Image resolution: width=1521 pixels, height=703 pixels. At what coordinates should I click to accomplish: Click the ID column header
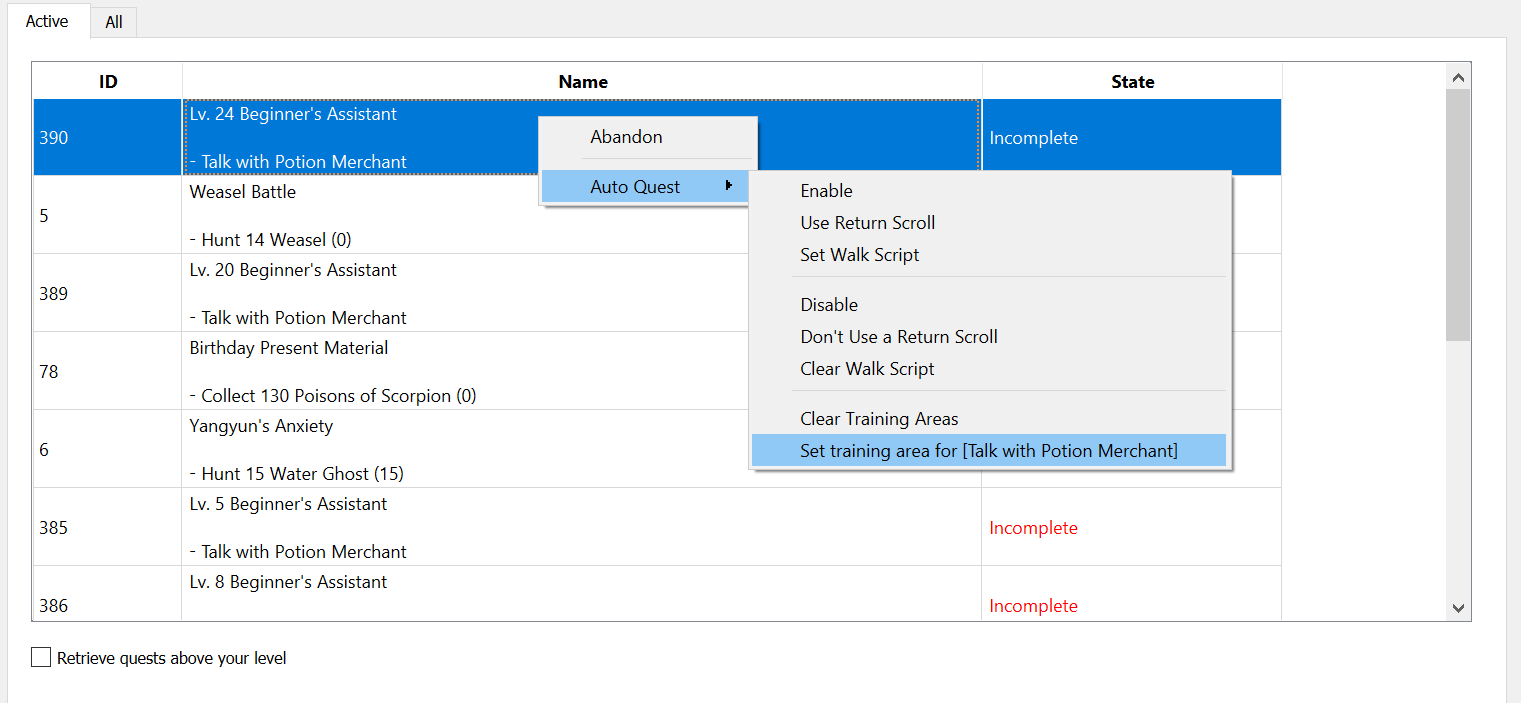tap(108, 82)
